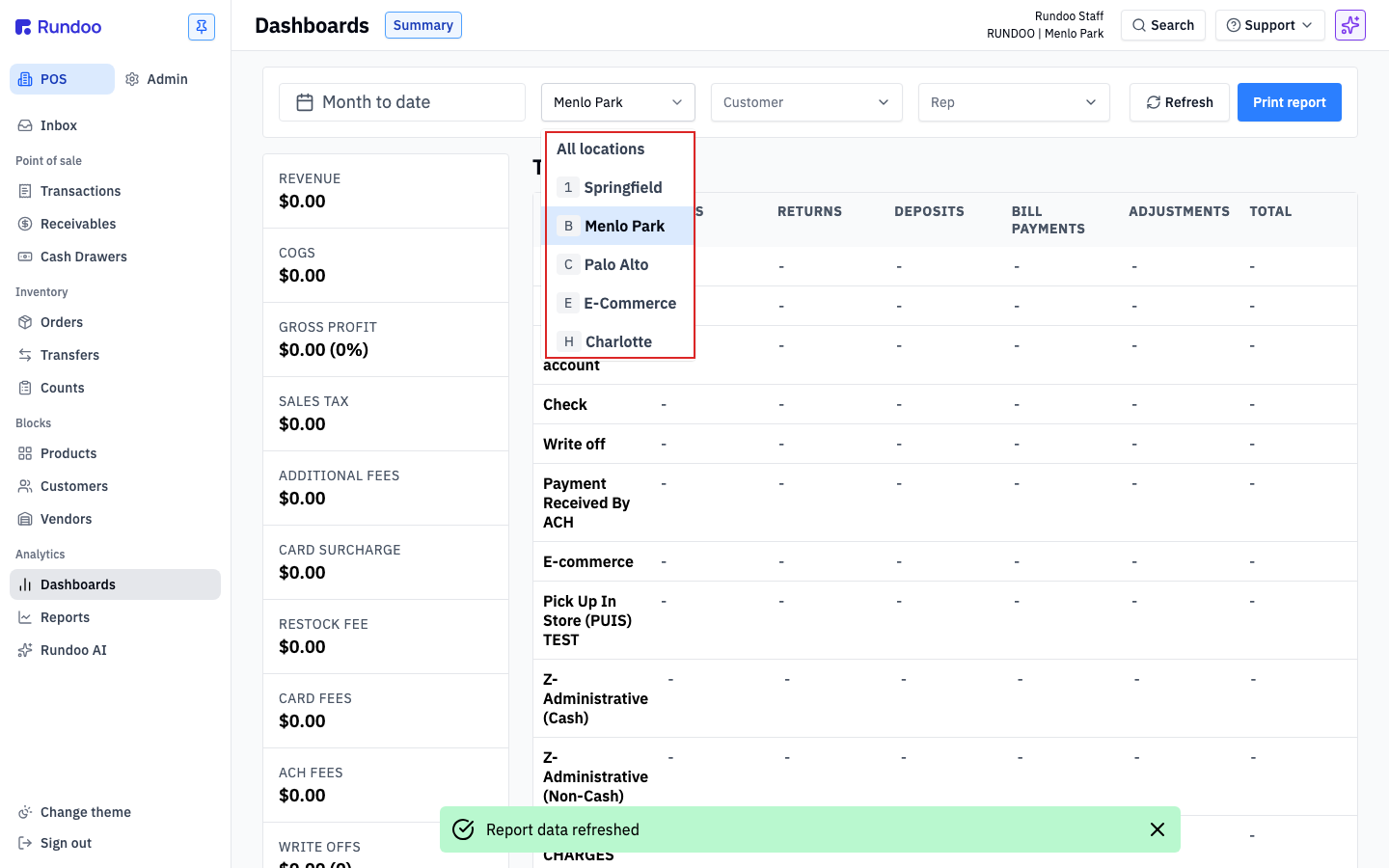The image size is (1389, 868).
Task: Open Cash Drawers page
Action: point(115,257)
